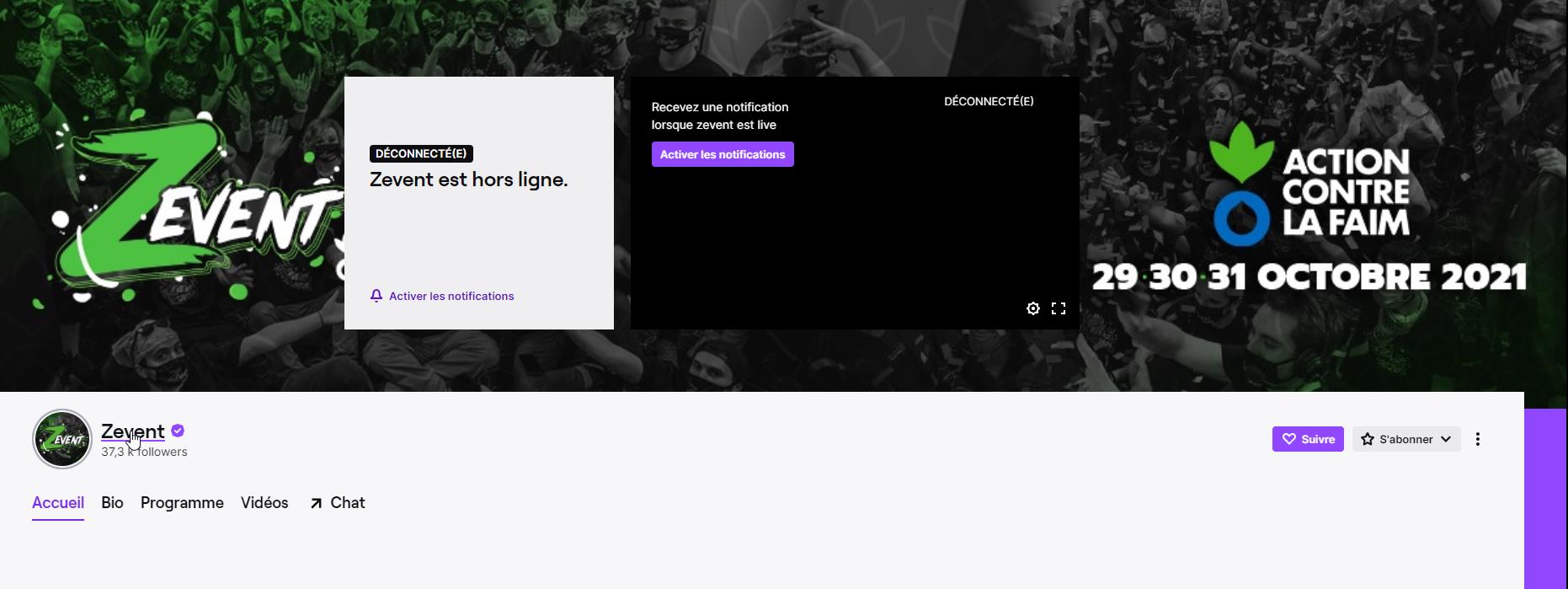Click the verified badge beside Zevent

(x=178, y=431)
